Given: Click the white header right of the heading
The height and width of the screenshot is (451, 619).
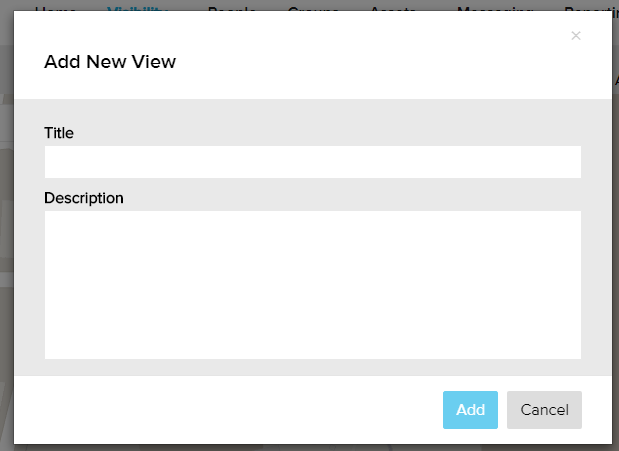Looking at the screenshot, I should click(x=380, y=62).
